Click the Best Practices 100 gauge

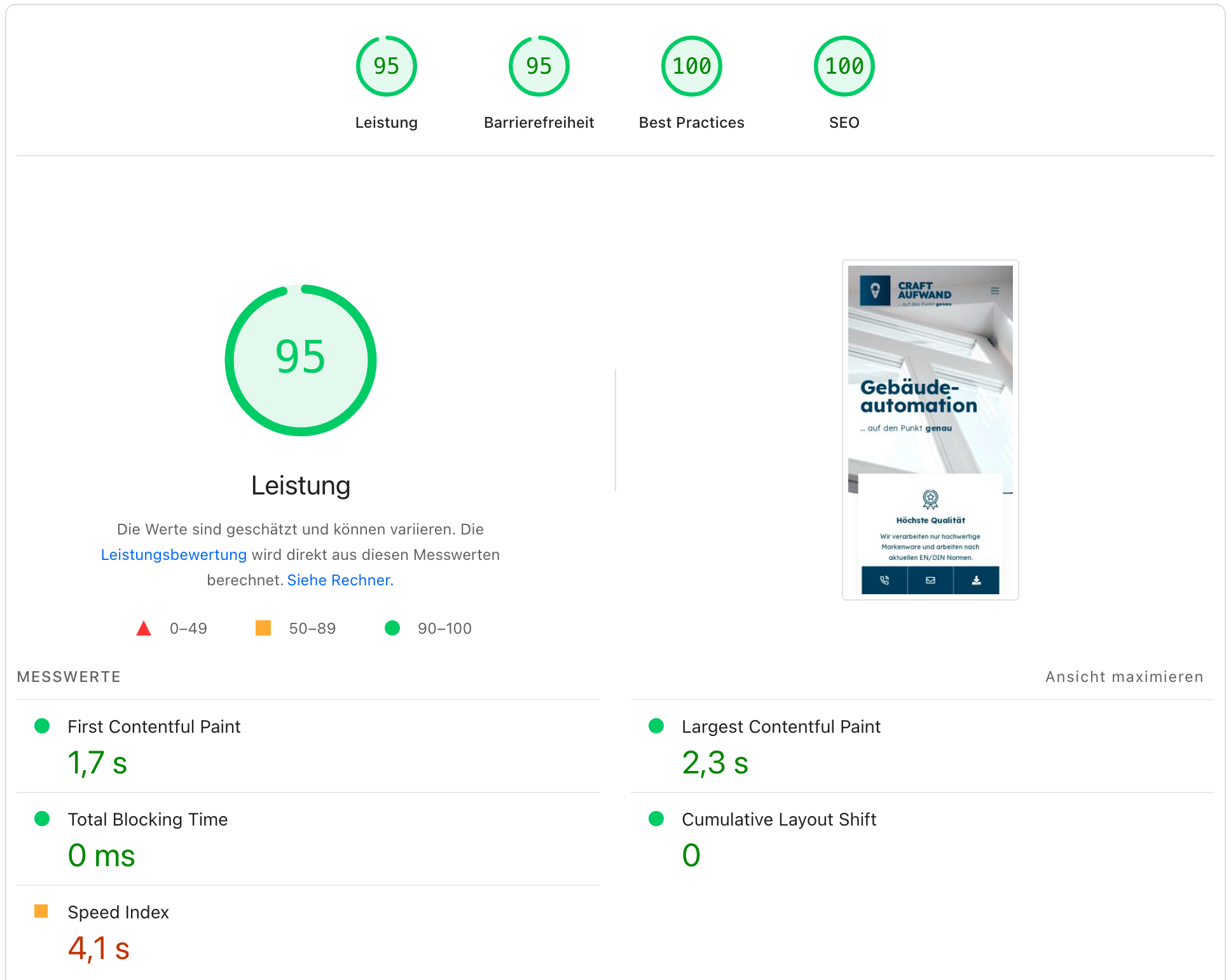coord(691,66)
